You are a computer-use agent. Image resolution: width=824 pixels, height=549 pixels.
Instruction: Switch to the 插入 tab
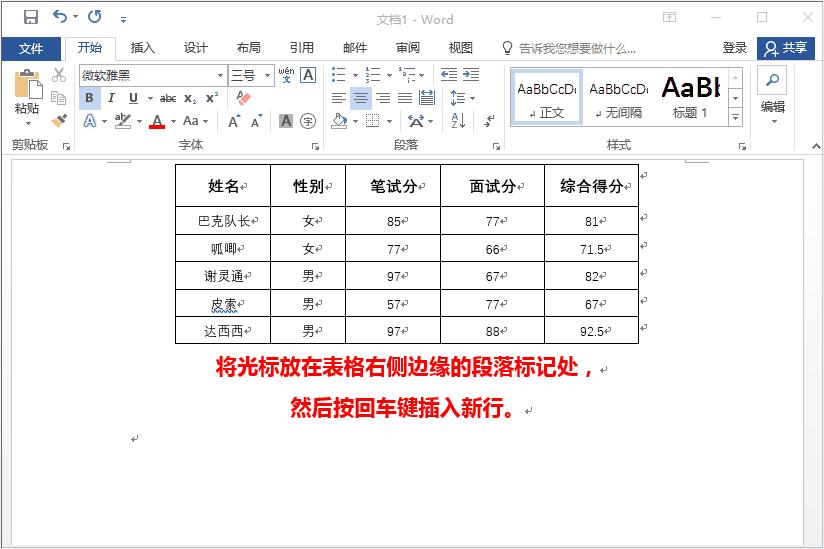point(142,48)
